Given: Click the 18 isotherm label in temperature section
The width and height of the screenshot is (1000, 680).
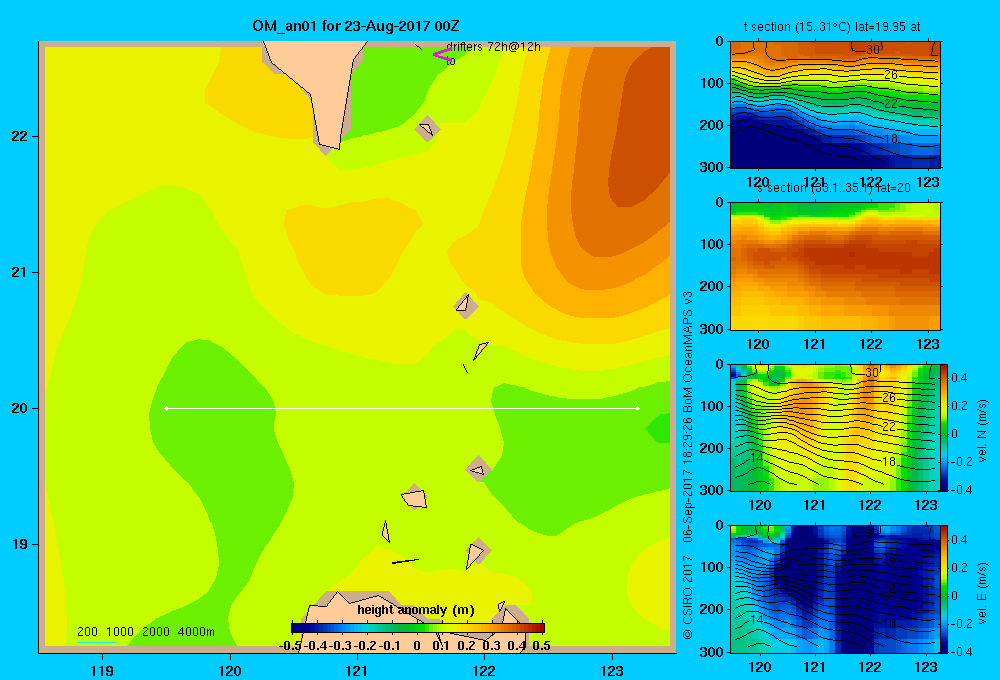Looking at the screenshot, I should pyautogui.click(x=891, y=138).
